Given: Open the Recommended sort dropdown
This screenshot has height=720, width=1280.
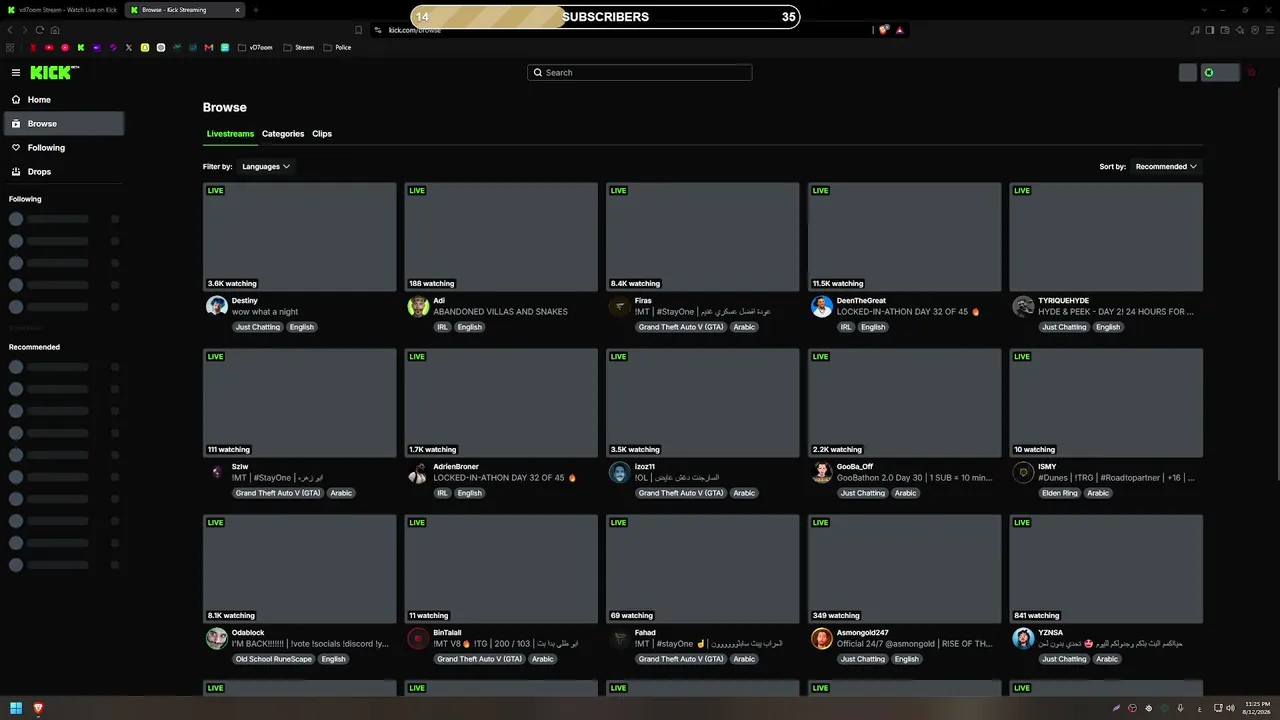Looking at the screenshot, I should [1166, 167].
